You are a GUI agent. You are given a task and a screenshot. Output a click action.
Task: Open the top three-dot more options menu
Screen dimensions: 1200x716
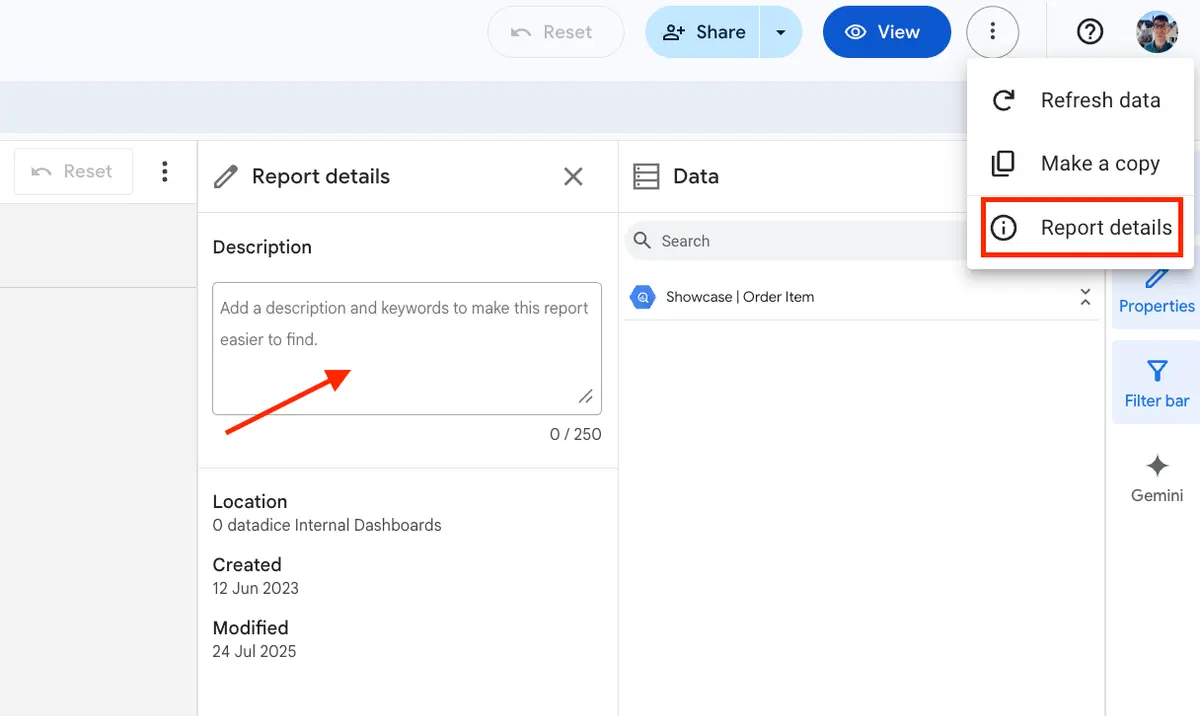click(x=992, y=32)
